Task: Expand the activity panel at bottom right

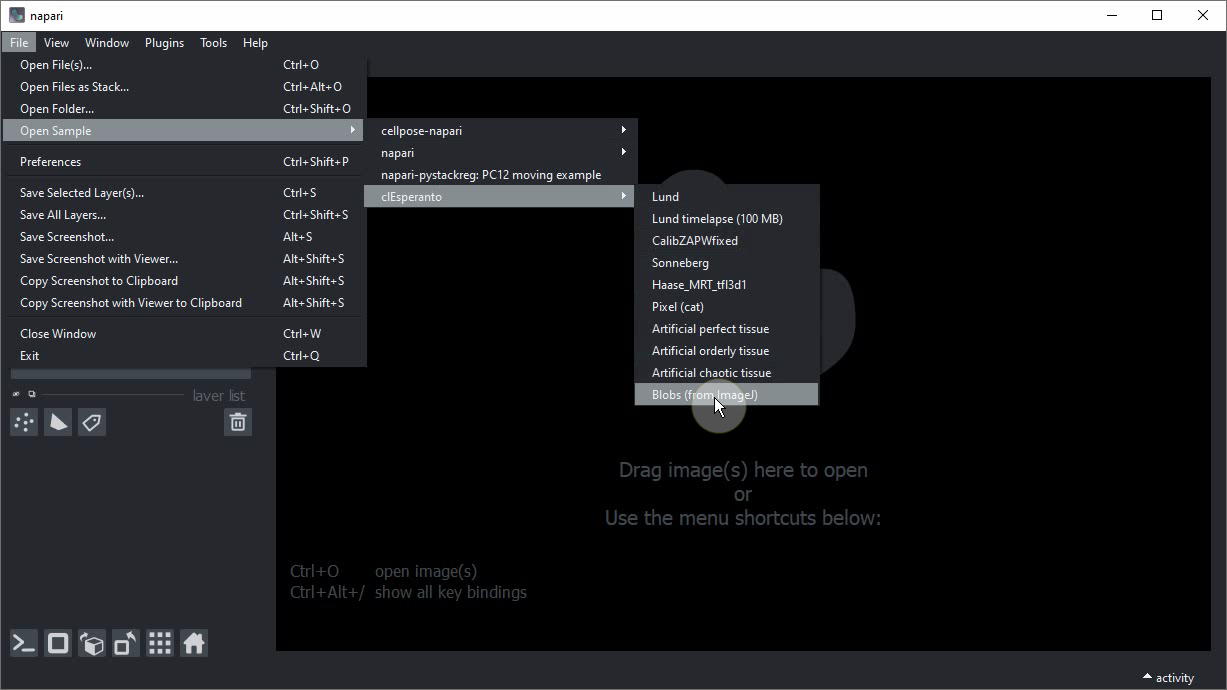Action: [1167, 677]
